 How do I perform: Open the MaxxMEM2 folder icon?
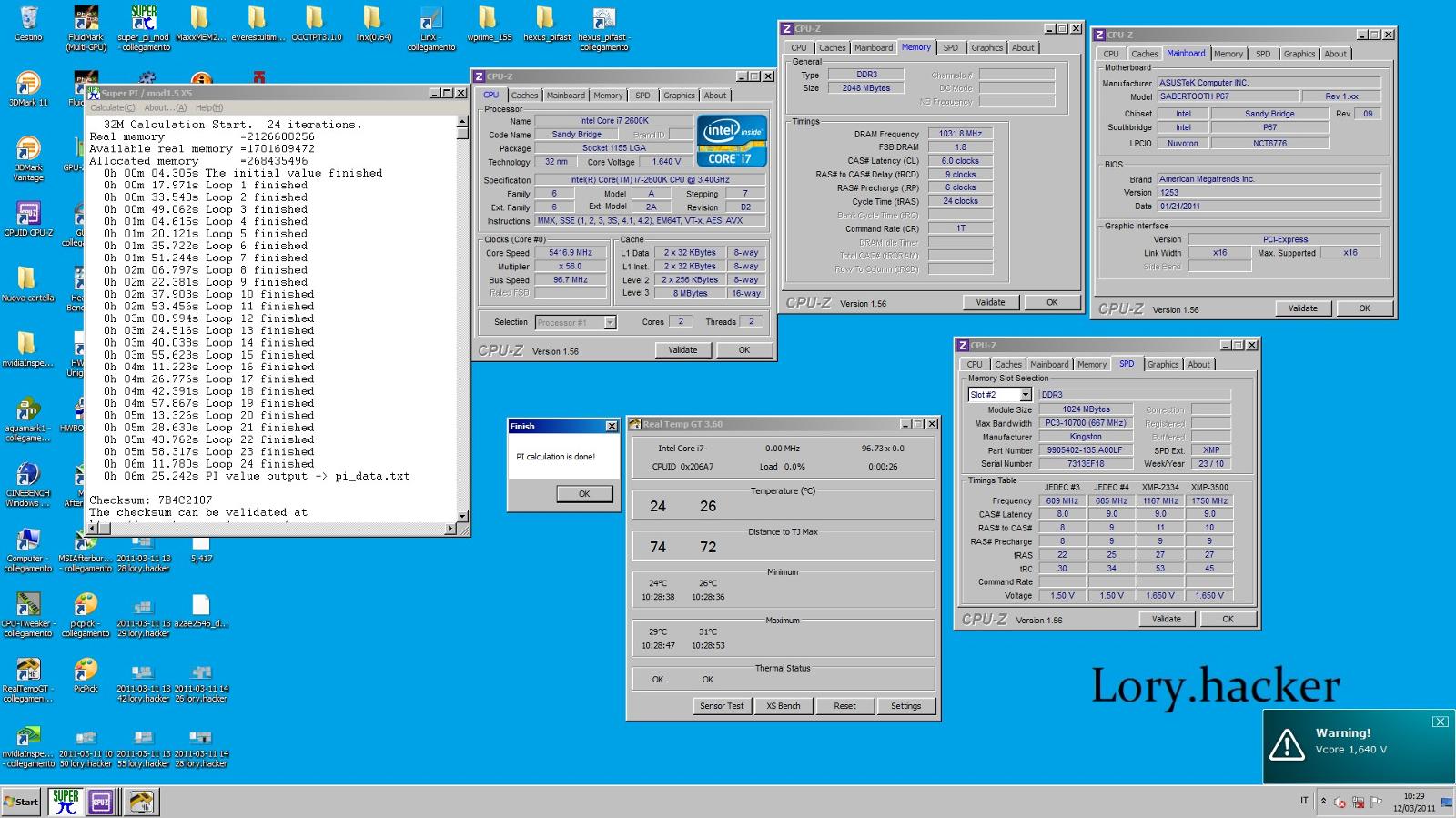click(x=199, y=24)
